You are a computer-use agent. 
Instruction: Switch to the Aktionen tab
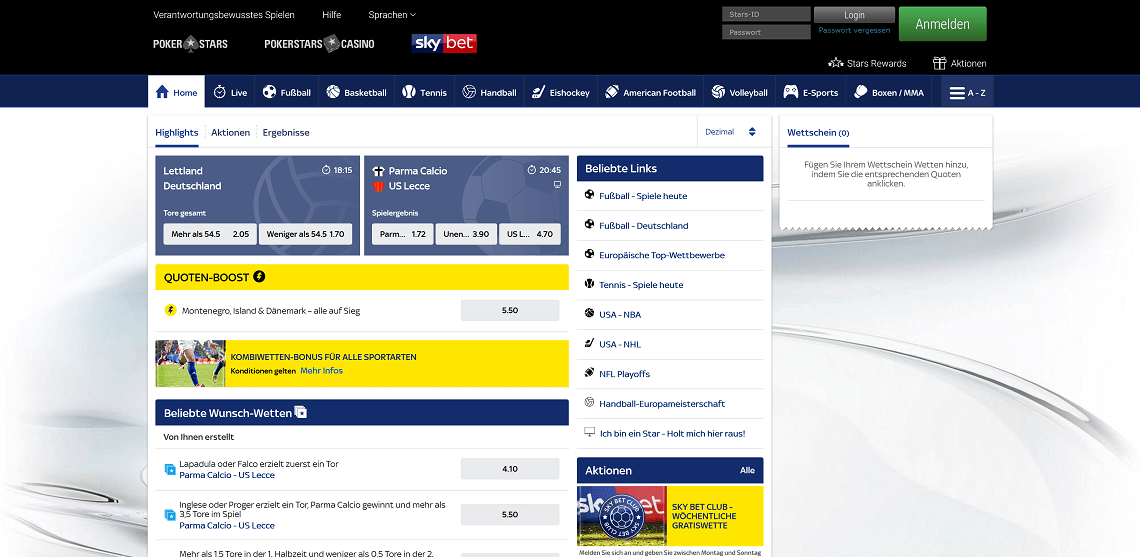[230, 132]
